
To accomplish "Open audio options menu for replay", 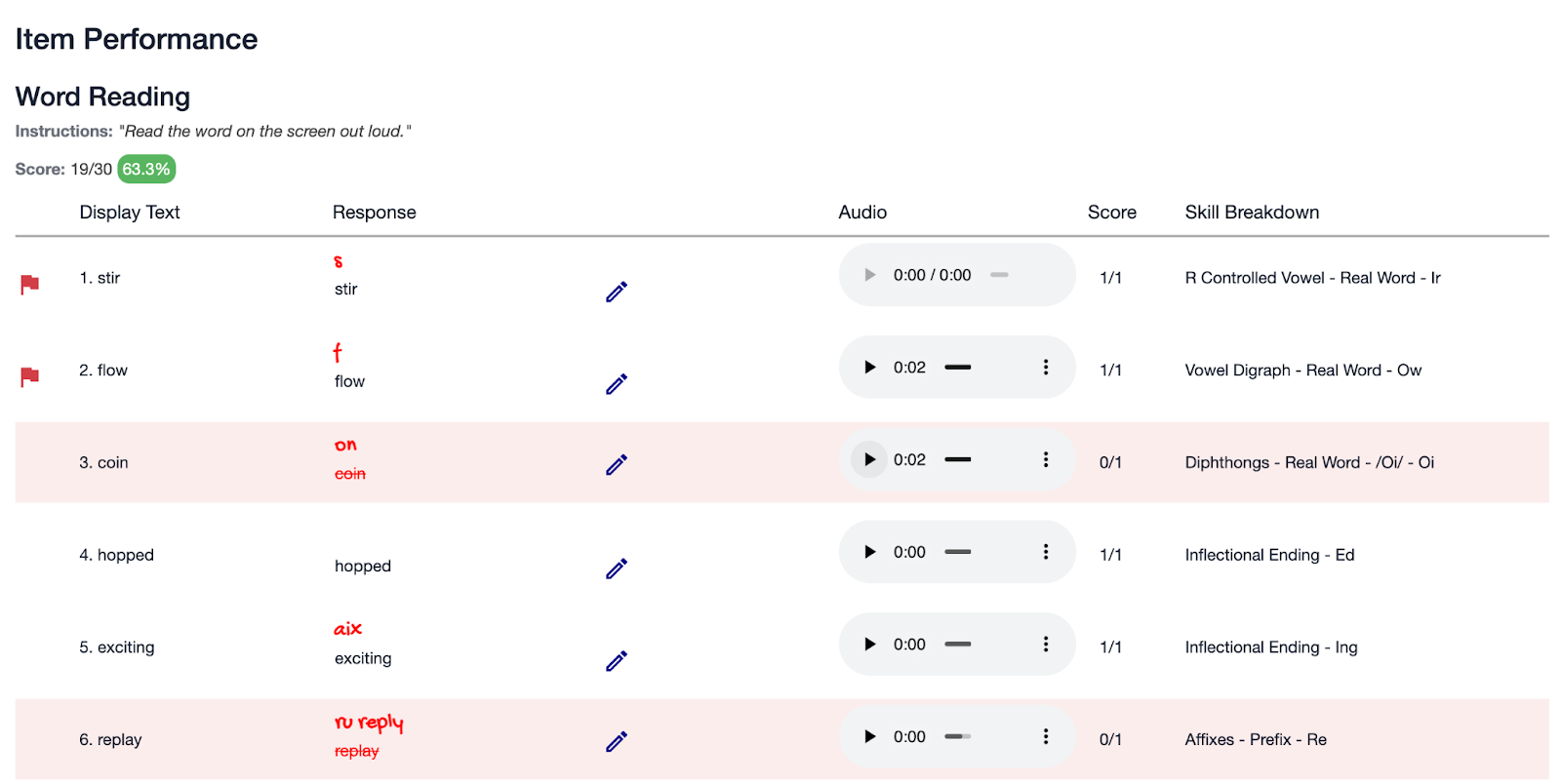I will click(x=1046, y=736).
